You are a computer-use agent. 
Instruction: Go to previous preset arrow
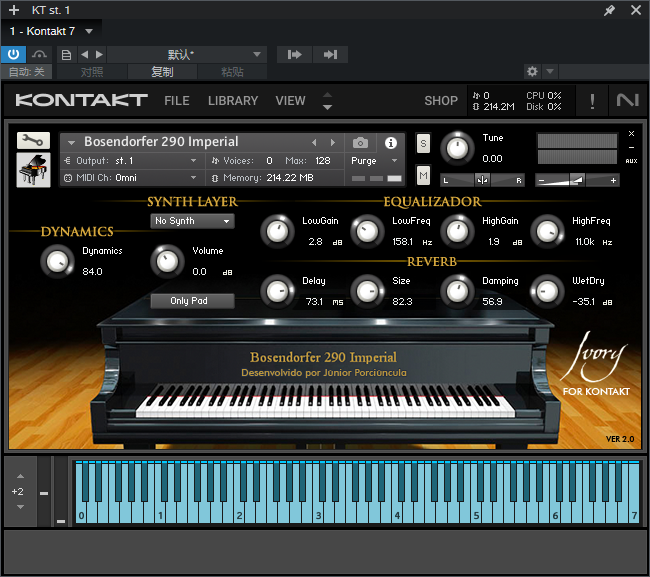point(85,54)
